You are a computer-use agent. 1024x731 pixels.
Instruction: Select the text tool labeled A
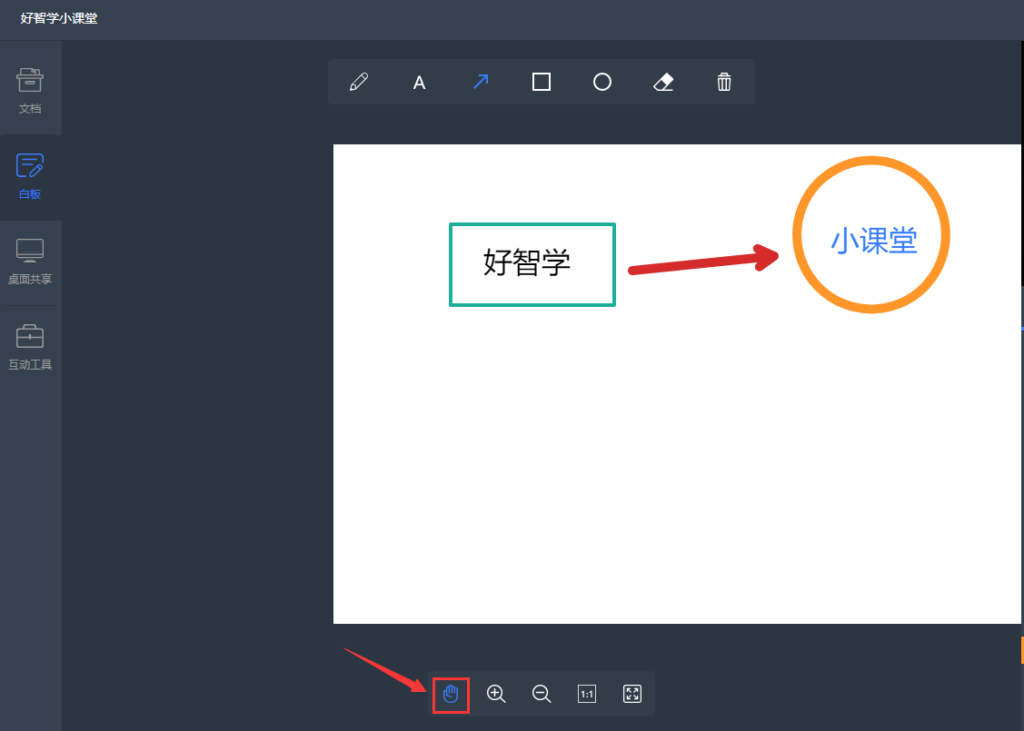click(419, 82)
